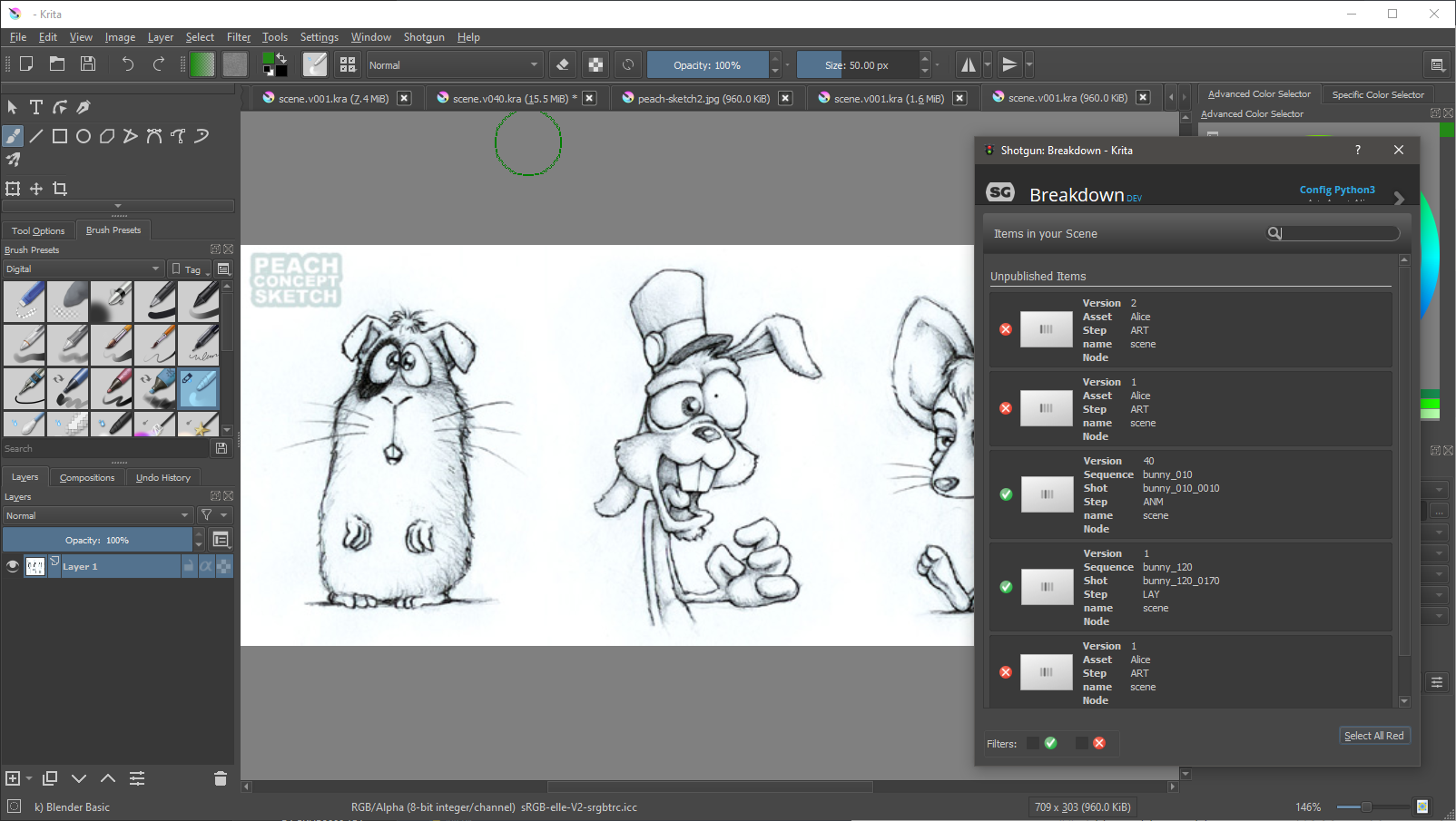Screen dimensions: 1456x821
Task: Select the Freehand Brush tool
Action: click(x=13, y=136)
